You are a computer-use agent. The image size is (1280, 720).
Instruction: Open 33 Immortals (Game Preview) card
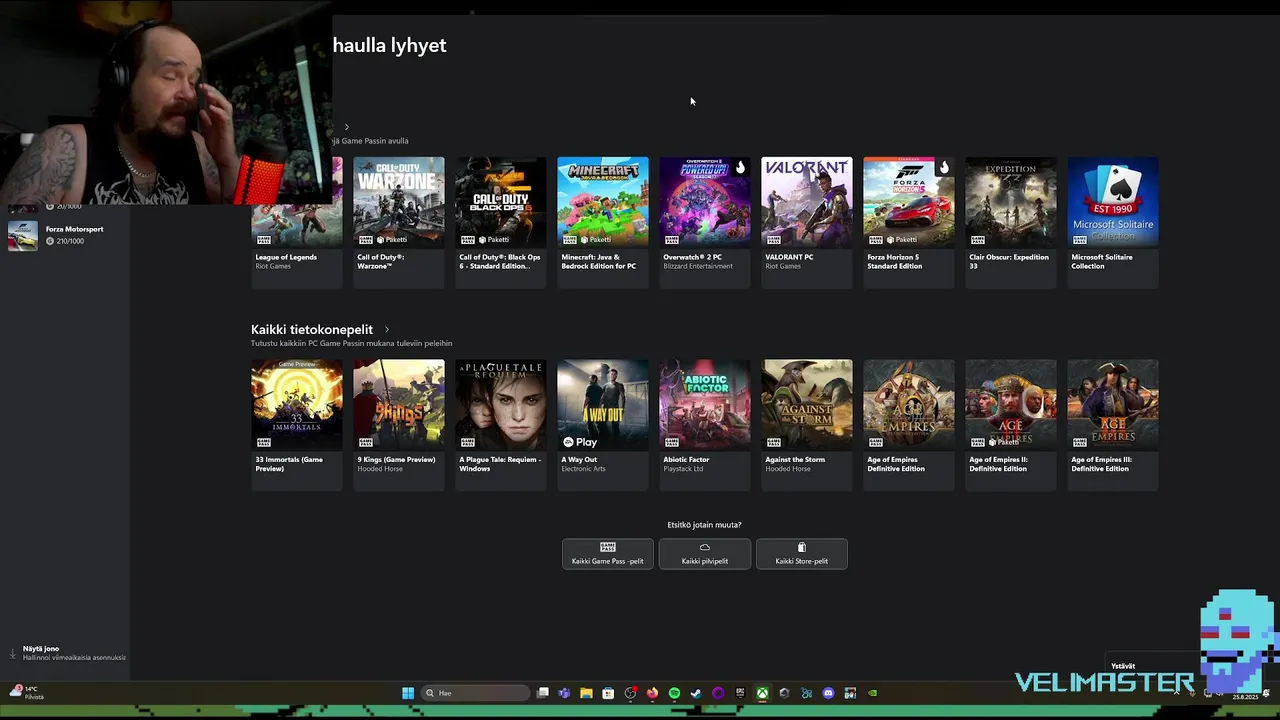297,426
